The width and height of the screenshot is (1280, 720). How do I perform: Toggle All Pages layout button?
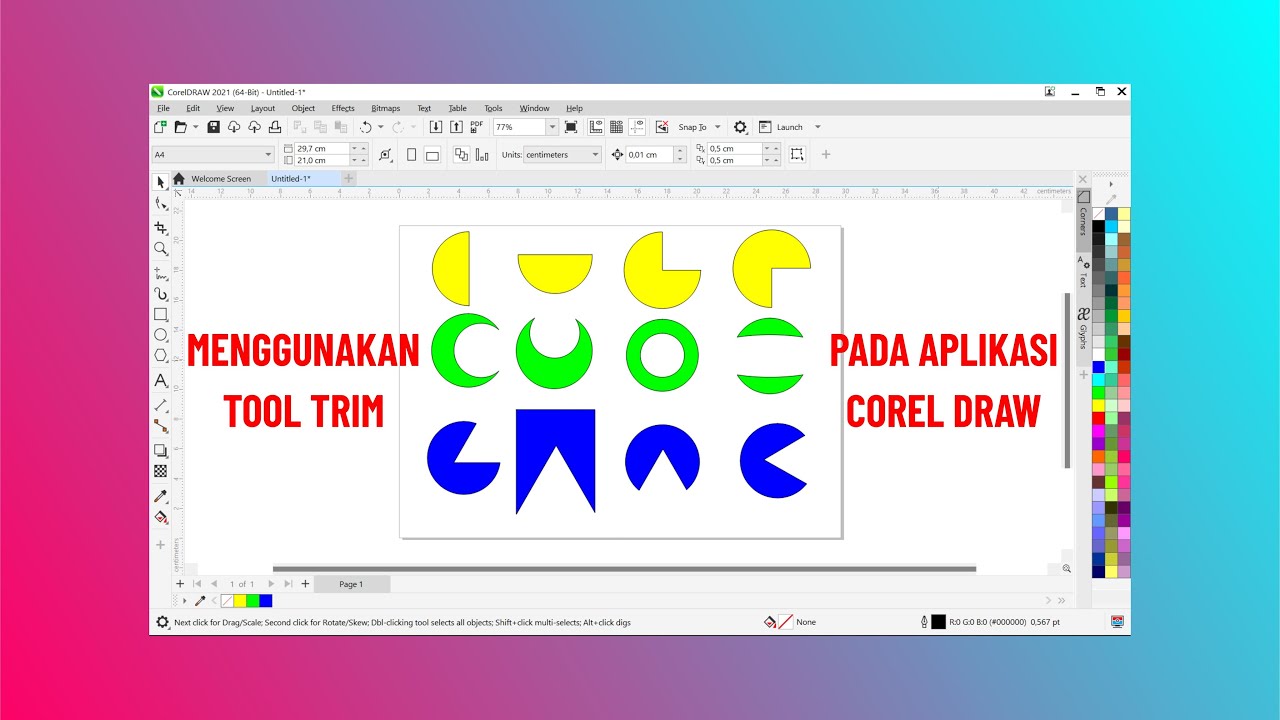tap(461, 155)
